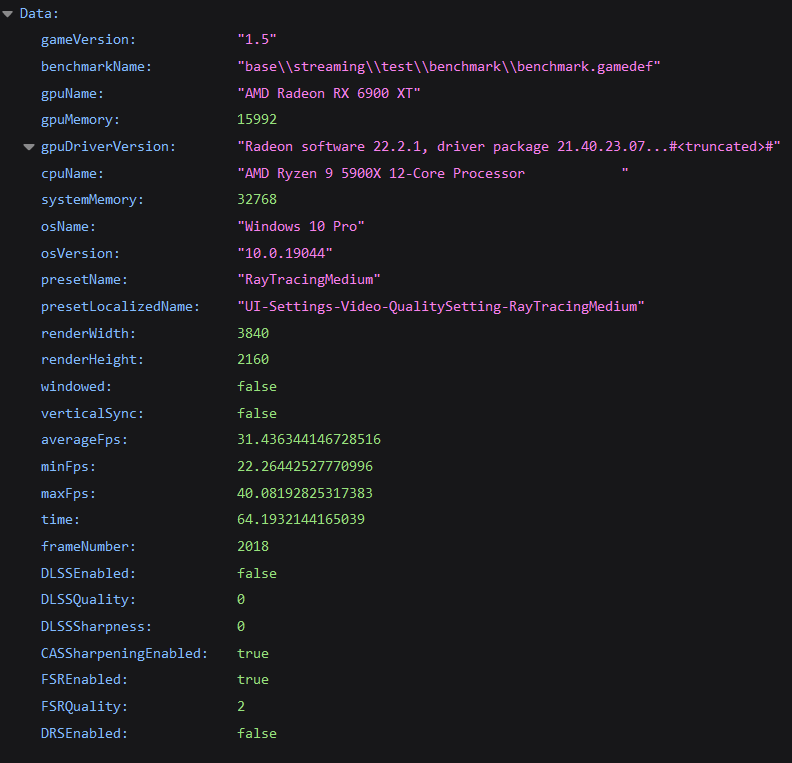Select the DLSSSharpness key

[96, 627]
